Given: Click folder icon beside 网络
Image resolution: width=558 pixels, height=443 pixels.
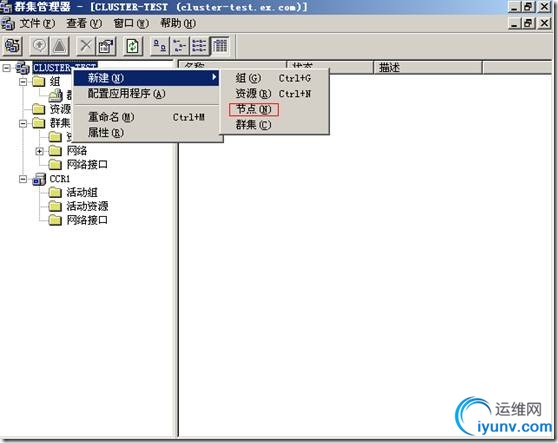Looking at the screenshot, I should coord(55,151).
